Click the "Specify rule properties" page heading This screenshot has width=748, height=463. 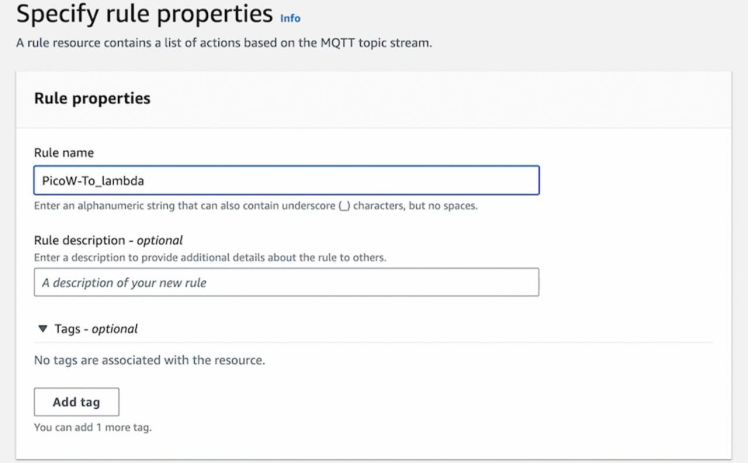pos(144,15)
